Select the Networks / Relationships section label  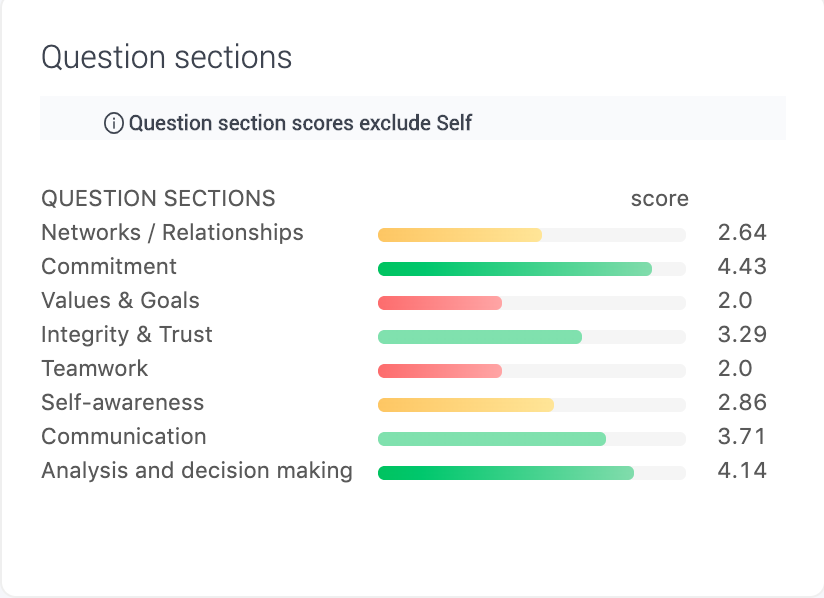point(172,233)
